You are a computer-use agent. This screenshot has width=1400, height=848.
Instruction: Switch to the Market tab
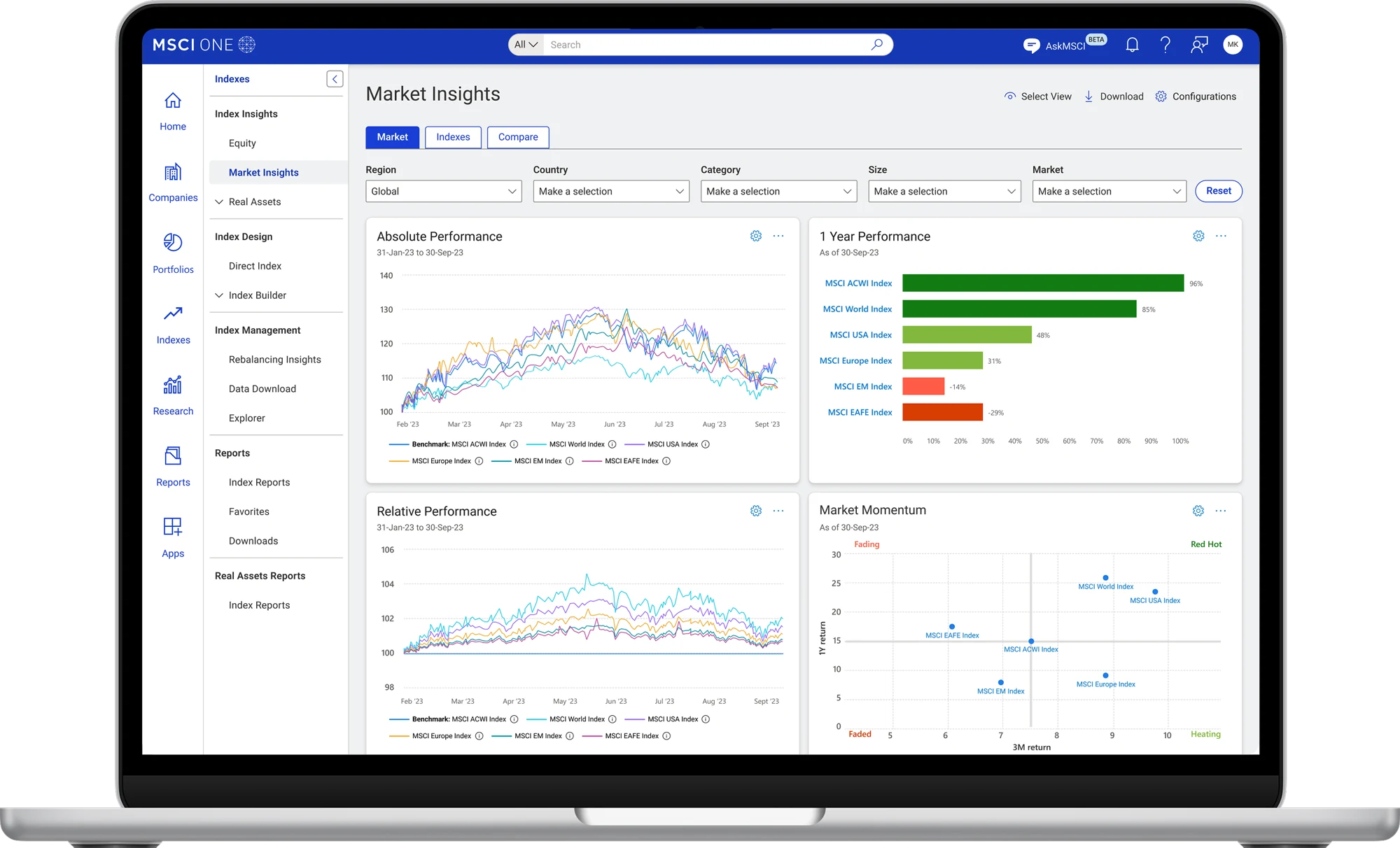click(x=392, y=137)
